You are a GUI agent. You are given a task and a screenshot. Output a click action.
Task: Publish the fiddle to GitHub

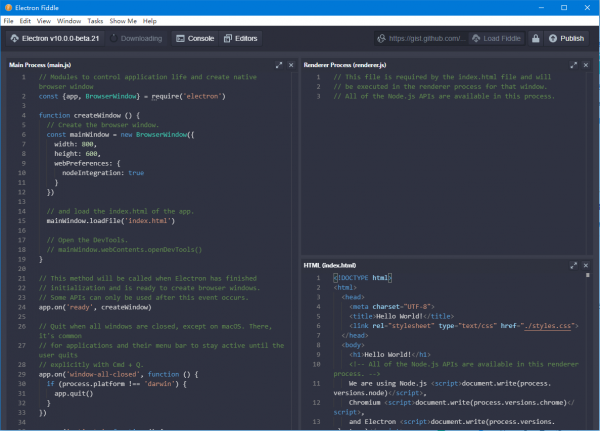click(x=566, y=38)
